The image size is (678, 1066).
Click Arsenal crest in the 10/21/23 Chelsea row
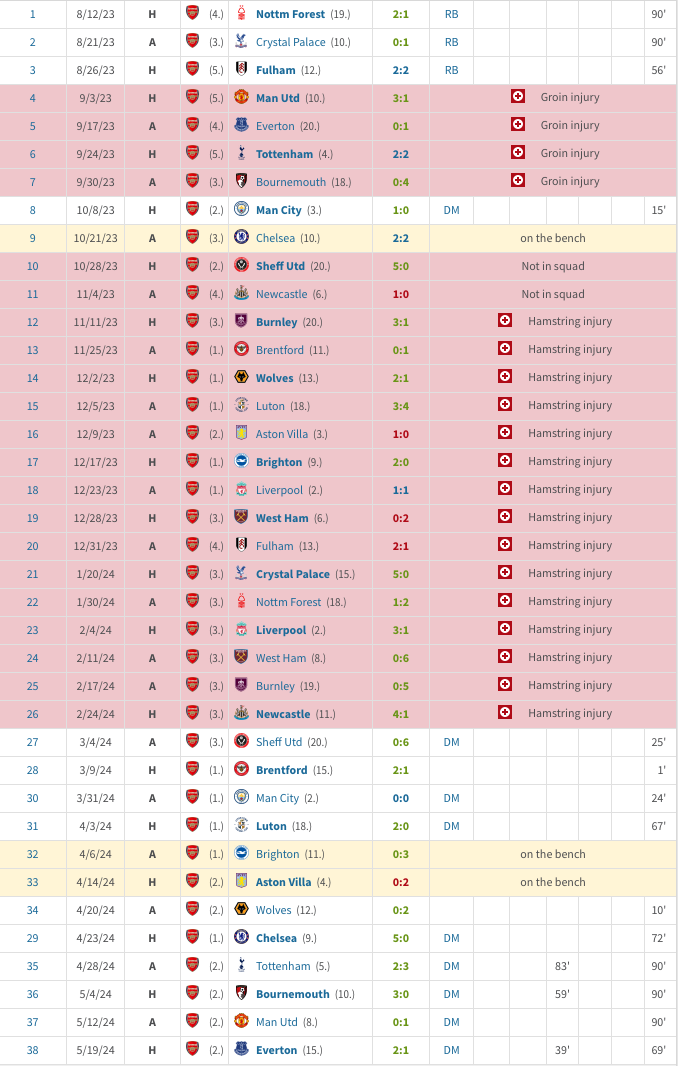(192, 237)
